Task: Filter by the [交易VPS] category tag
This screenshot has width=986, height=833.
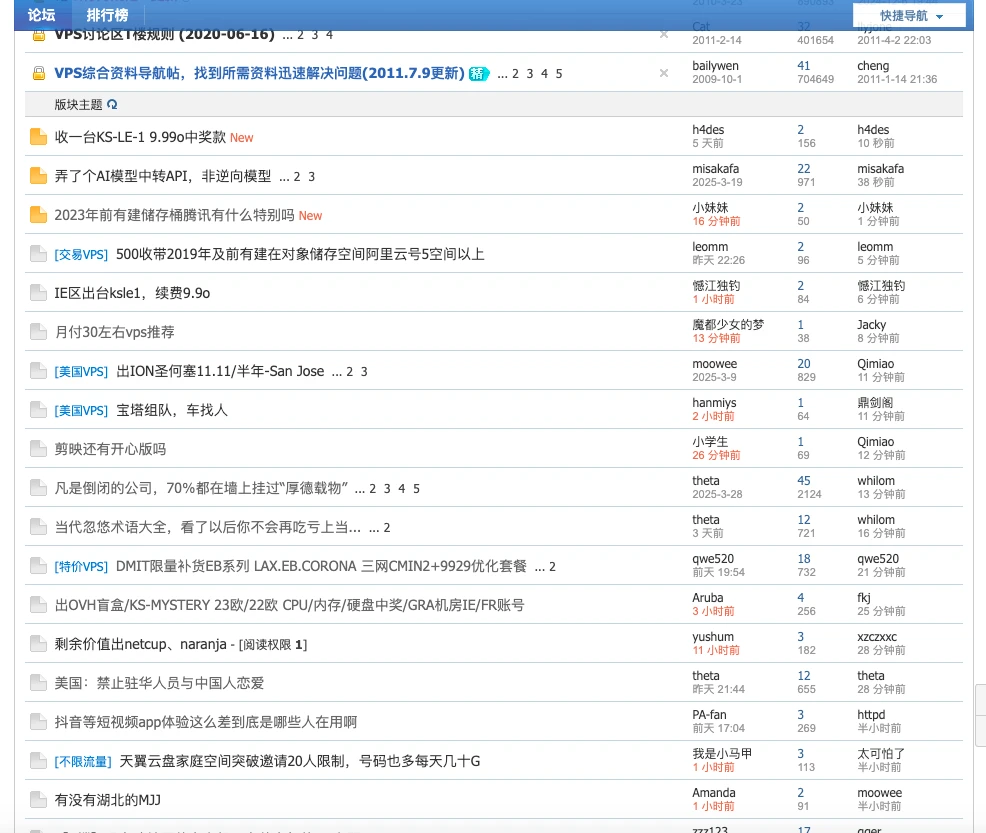Action: [x=81, y=254]
